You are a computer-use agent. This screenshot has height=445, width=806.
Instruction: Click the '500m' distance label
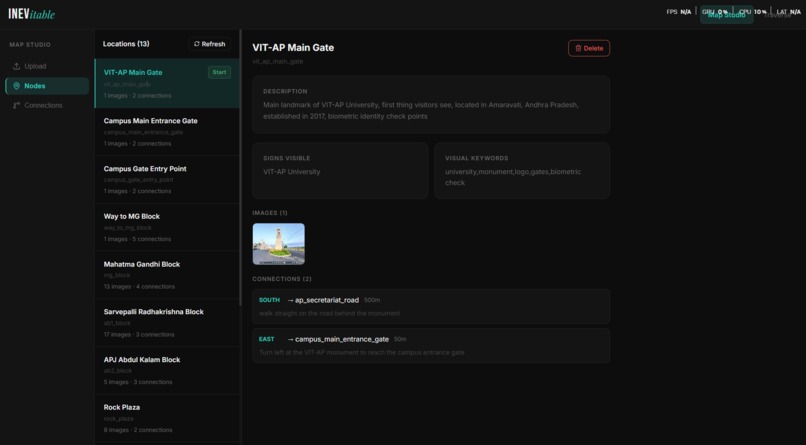[372, 300]
